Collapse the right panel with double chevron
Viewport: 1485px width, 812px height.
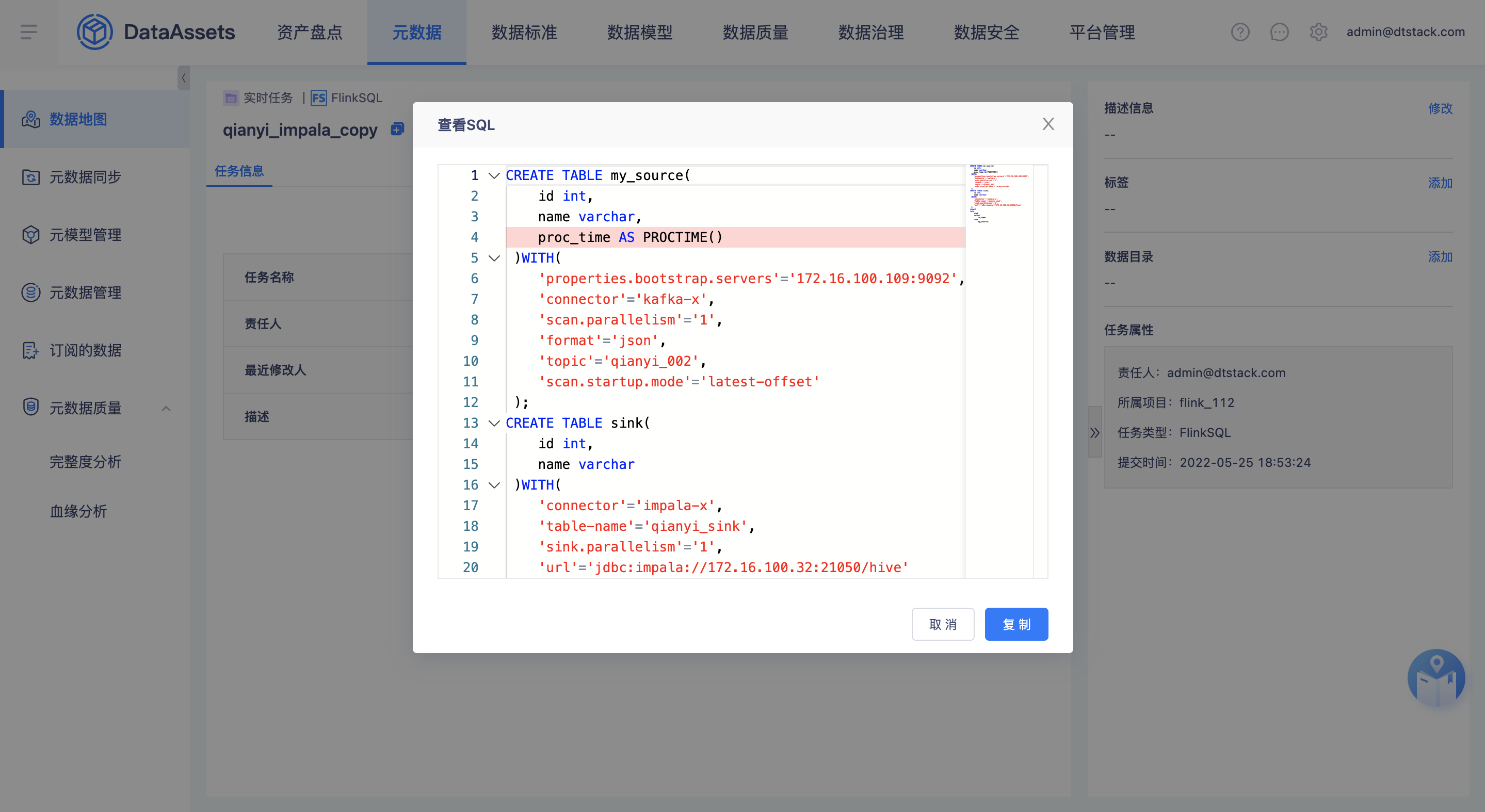1094,432
